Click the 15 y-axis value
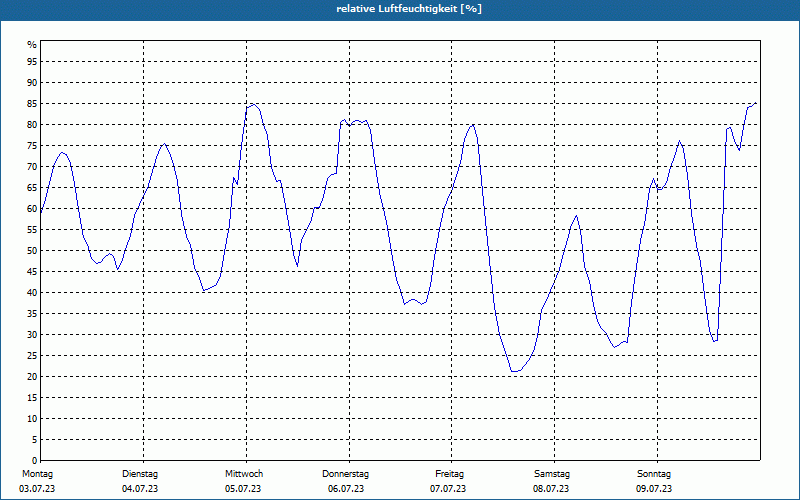This screenshot has height=500, width=800. click(x=32, y=397)
